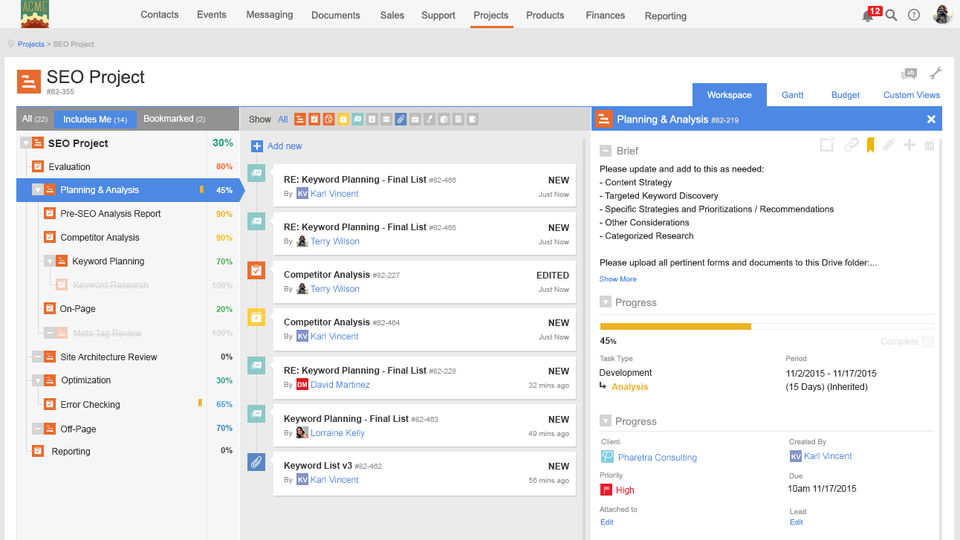
Task: Click the Edit link under Lead
Action: tap(796, 522)
